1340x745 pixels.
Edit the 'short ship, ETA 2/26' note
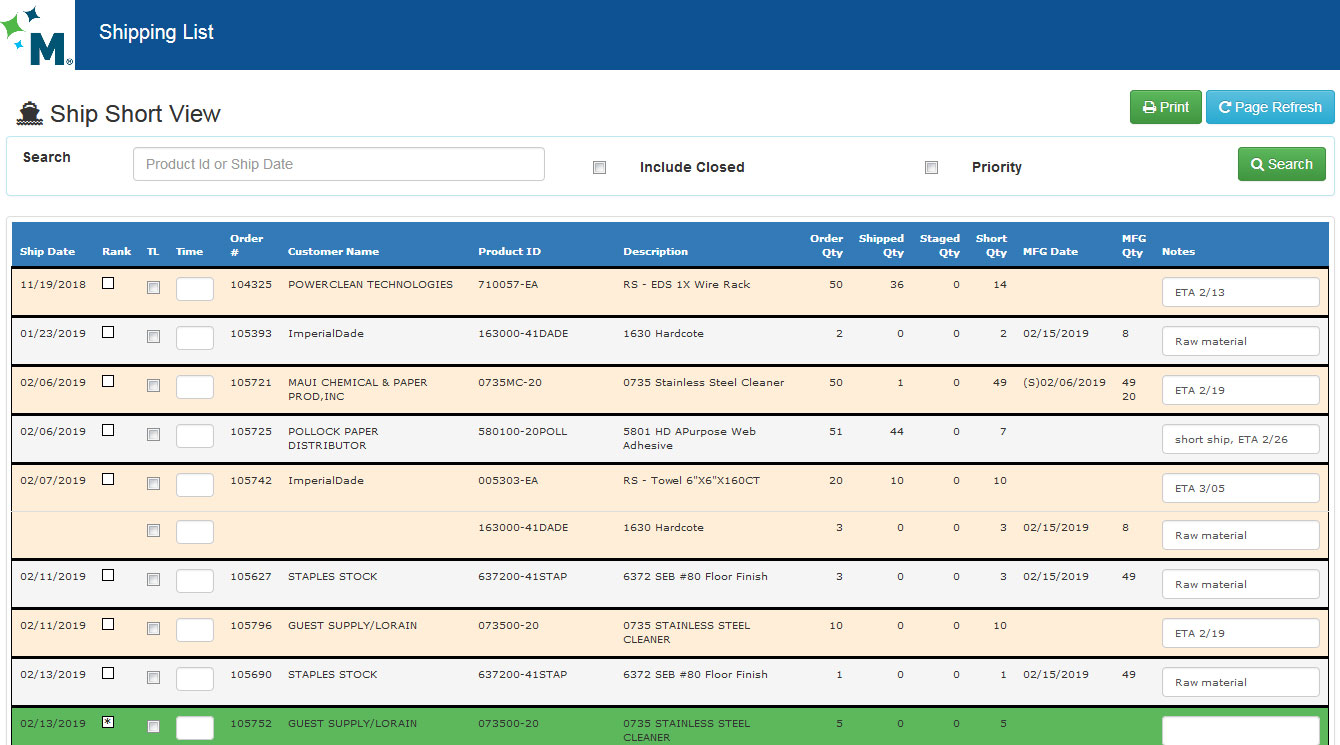point(1240,439)
